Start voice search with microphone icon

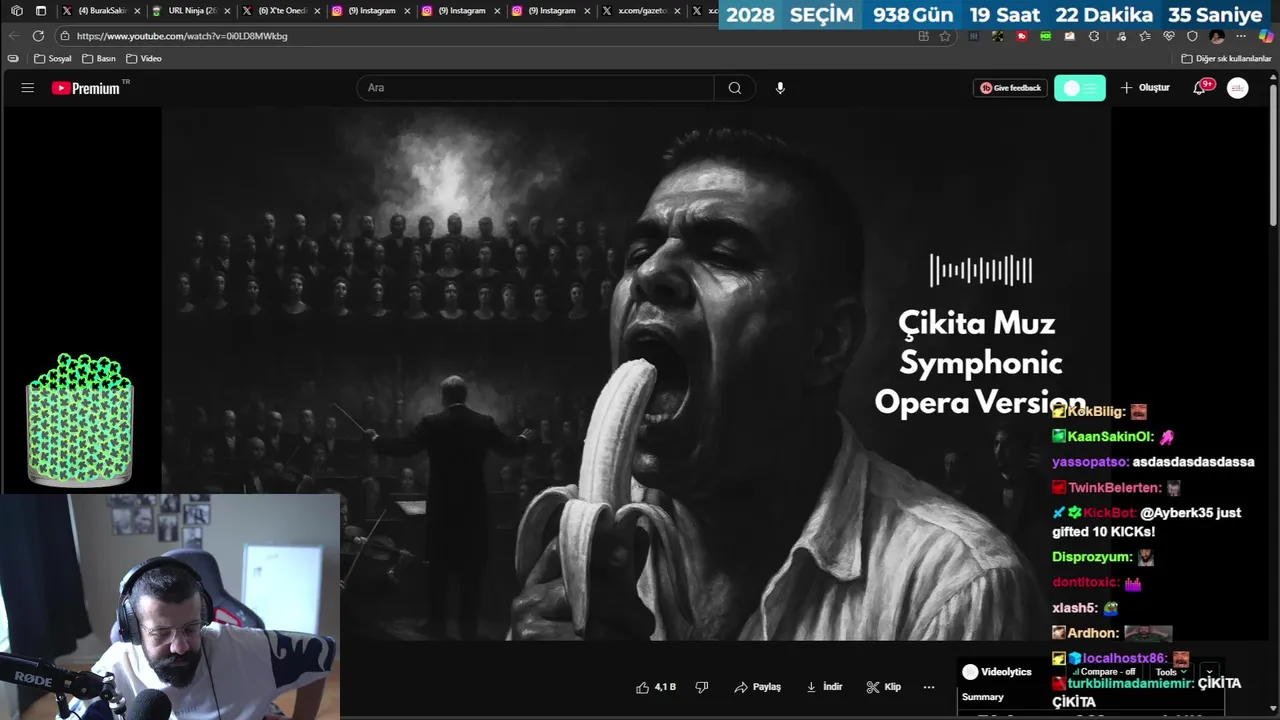point(780,88)
